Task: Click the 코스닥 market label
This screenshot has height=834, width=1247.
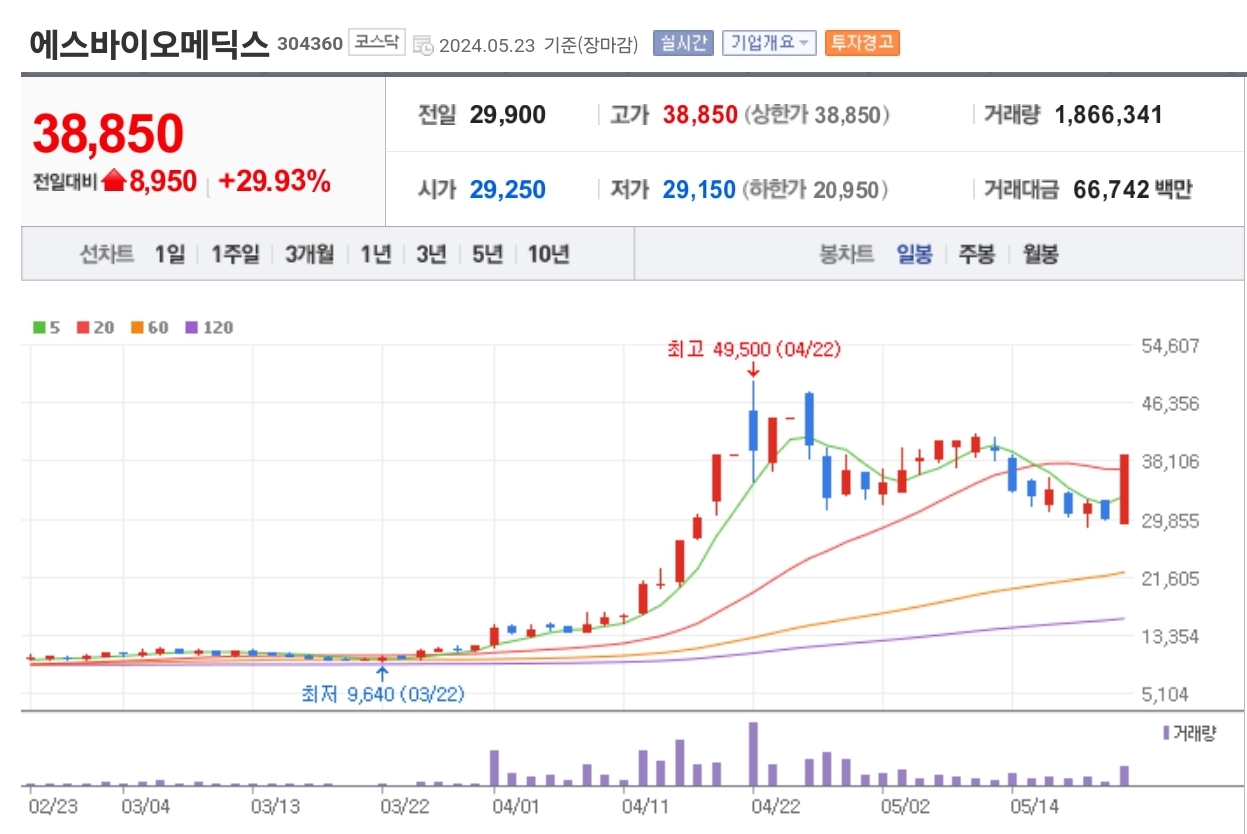Action: click(376, 42)
